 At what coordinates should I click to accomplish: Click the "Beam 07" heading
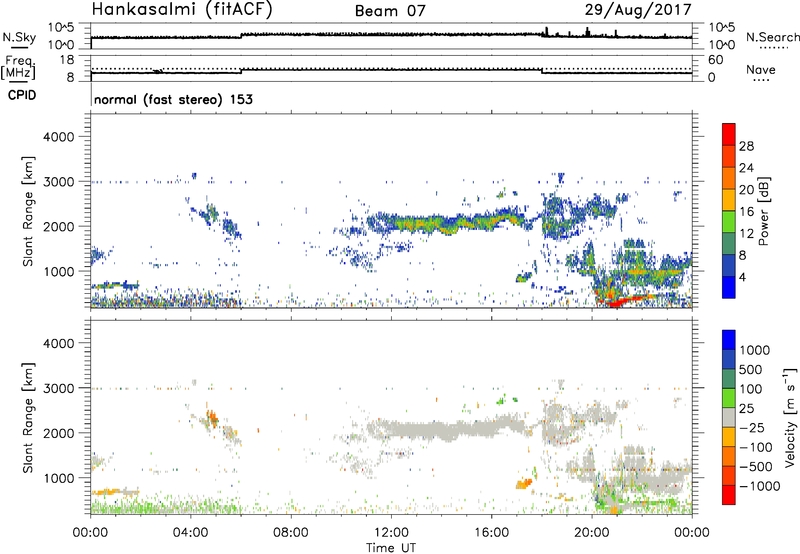[390, 11]
